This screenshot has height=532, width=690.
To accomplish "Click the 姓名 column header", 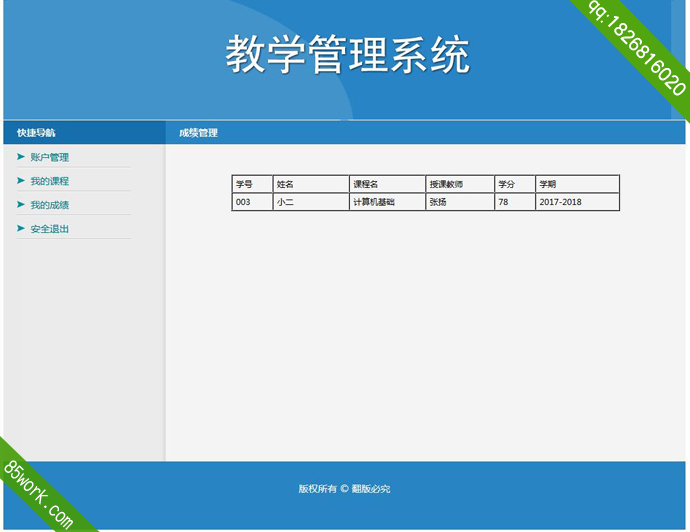I will pyautogui.click(x=285, y=184).
